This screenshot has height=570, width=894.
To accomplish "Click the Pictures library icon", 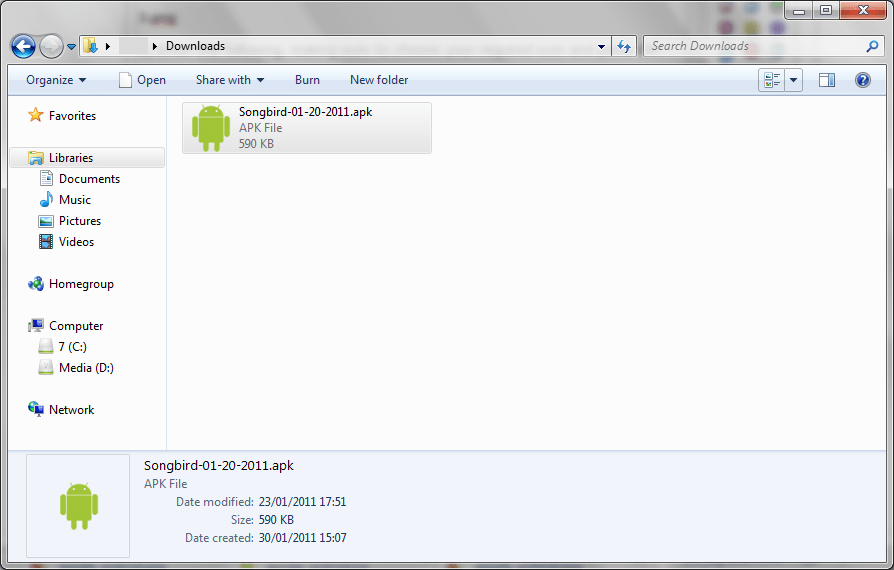I will tap(46, 221).
